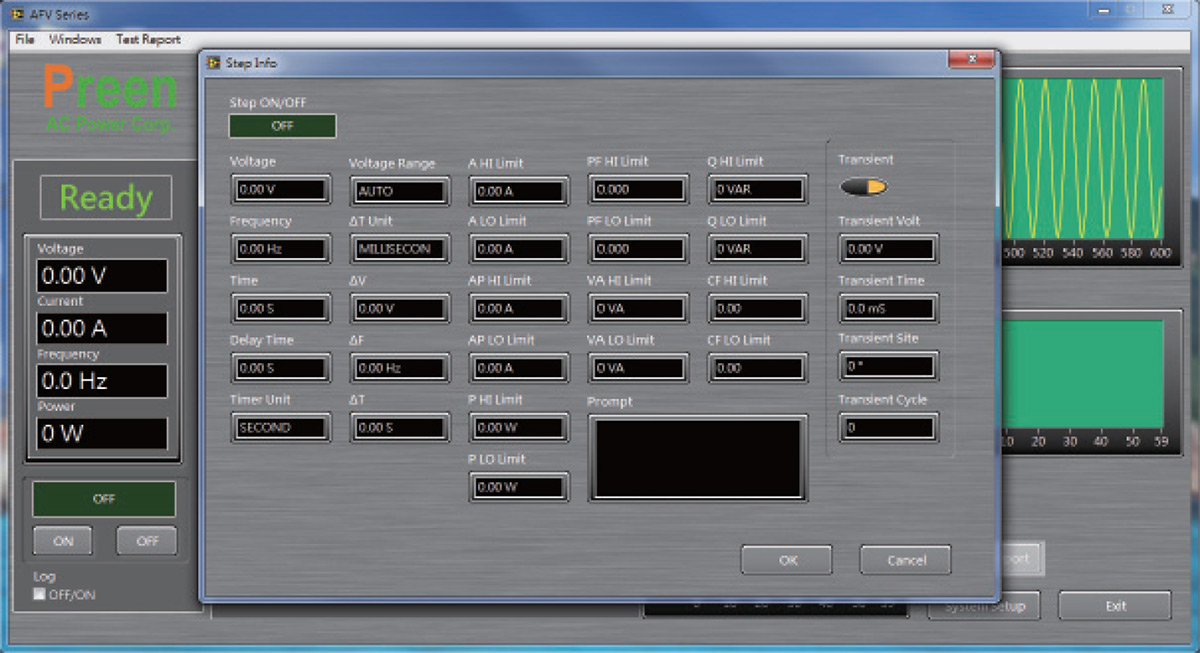Toggle the Step ON/OFF indicator
The image size is (1200, 653).
click(x=282, y=127)
